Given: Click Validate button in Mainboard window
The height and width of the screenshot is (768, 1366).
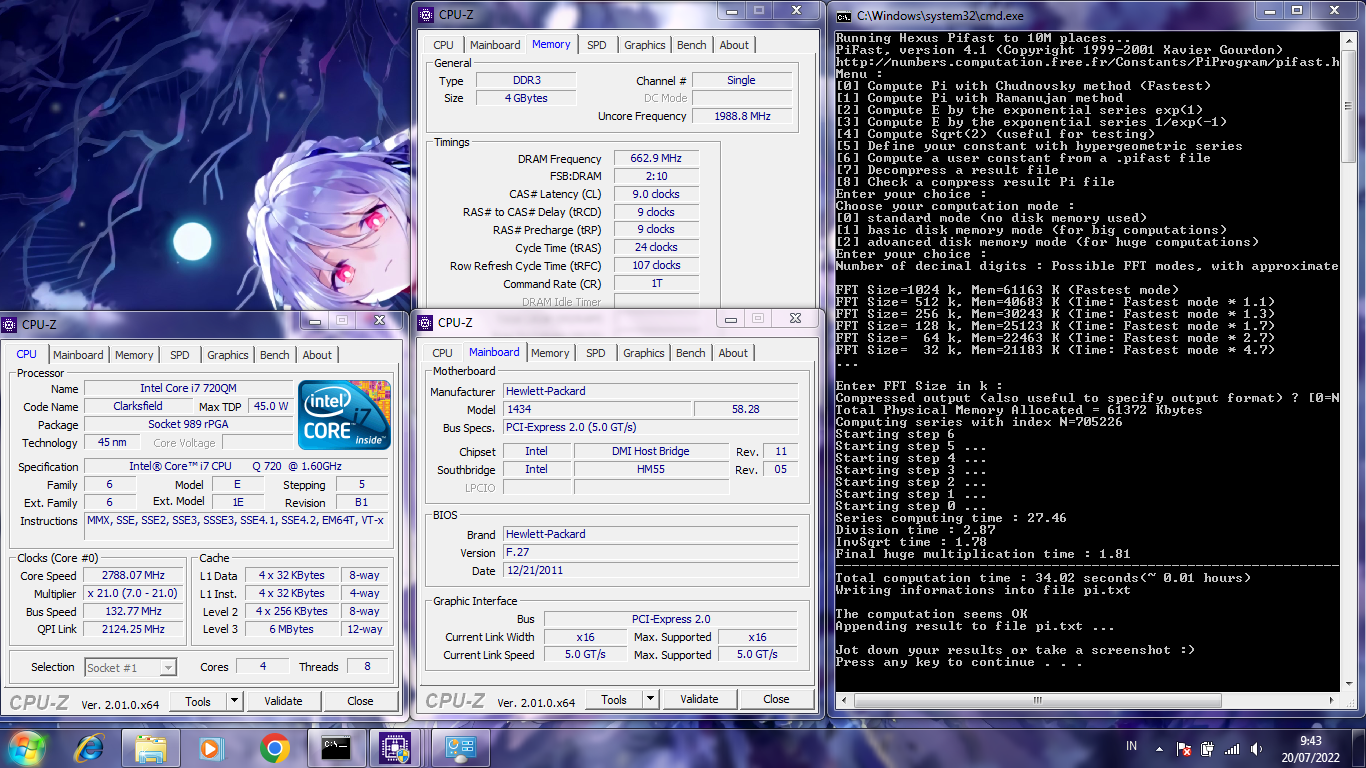Looking at the screenshot, I should (699, 699).
